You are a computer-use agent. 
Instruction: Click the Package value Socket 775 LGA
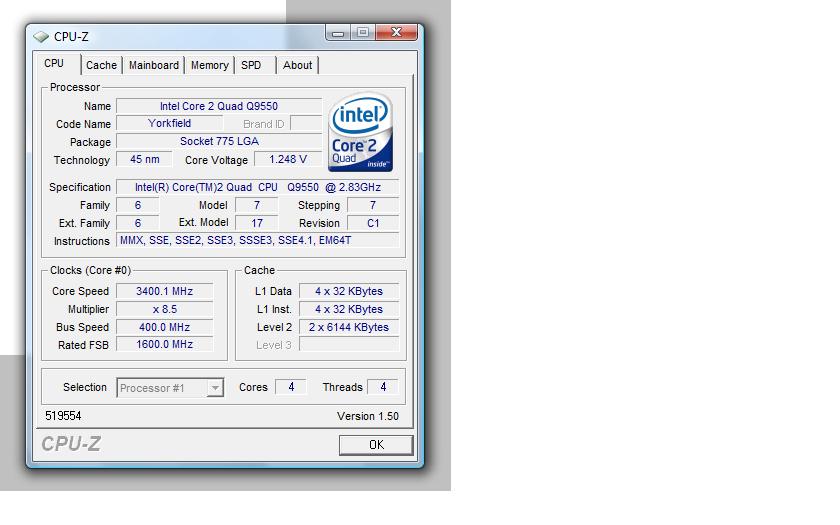point(219,141)
